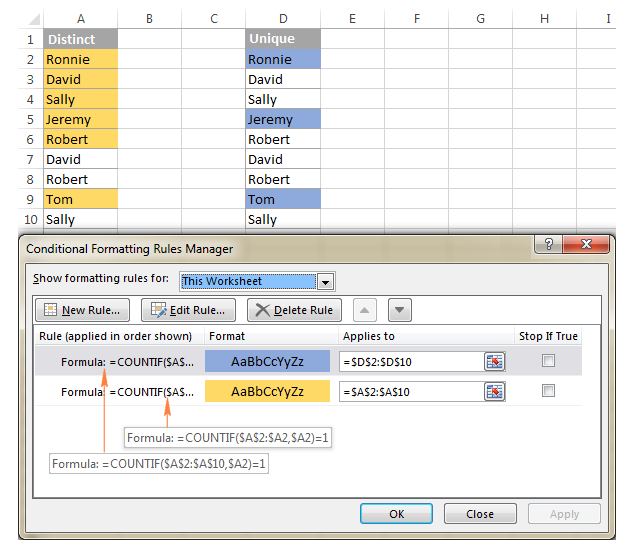This screenshot has height=547, width=637.
Task: Click the Move Up arrow button
Action: [366, 310]
